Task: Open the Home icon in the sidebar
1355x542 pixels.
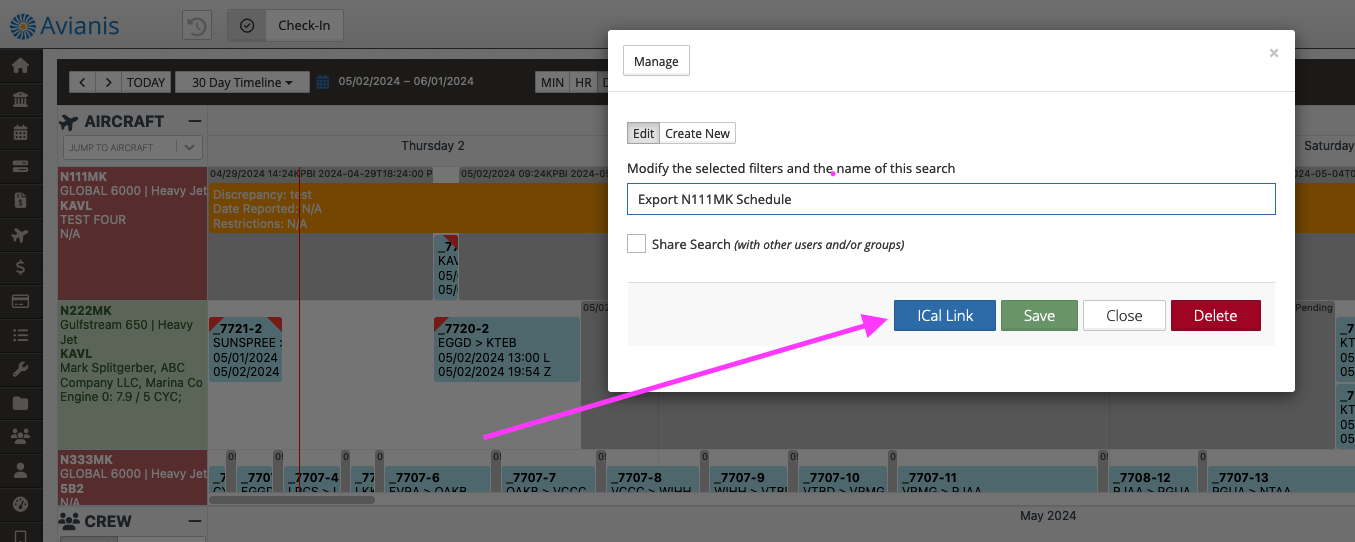Action: click(20, 66)
